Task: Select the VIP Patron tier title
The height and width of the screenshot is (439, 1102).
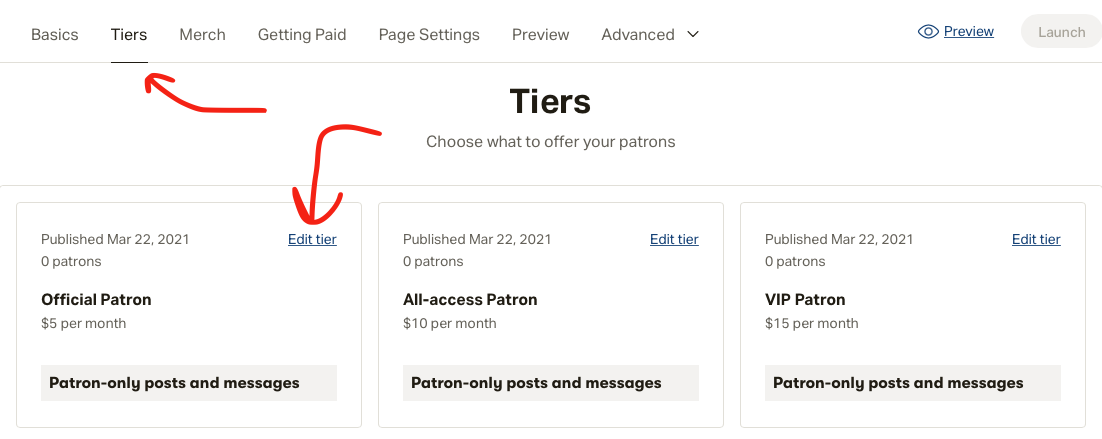Action: (805, 299)
